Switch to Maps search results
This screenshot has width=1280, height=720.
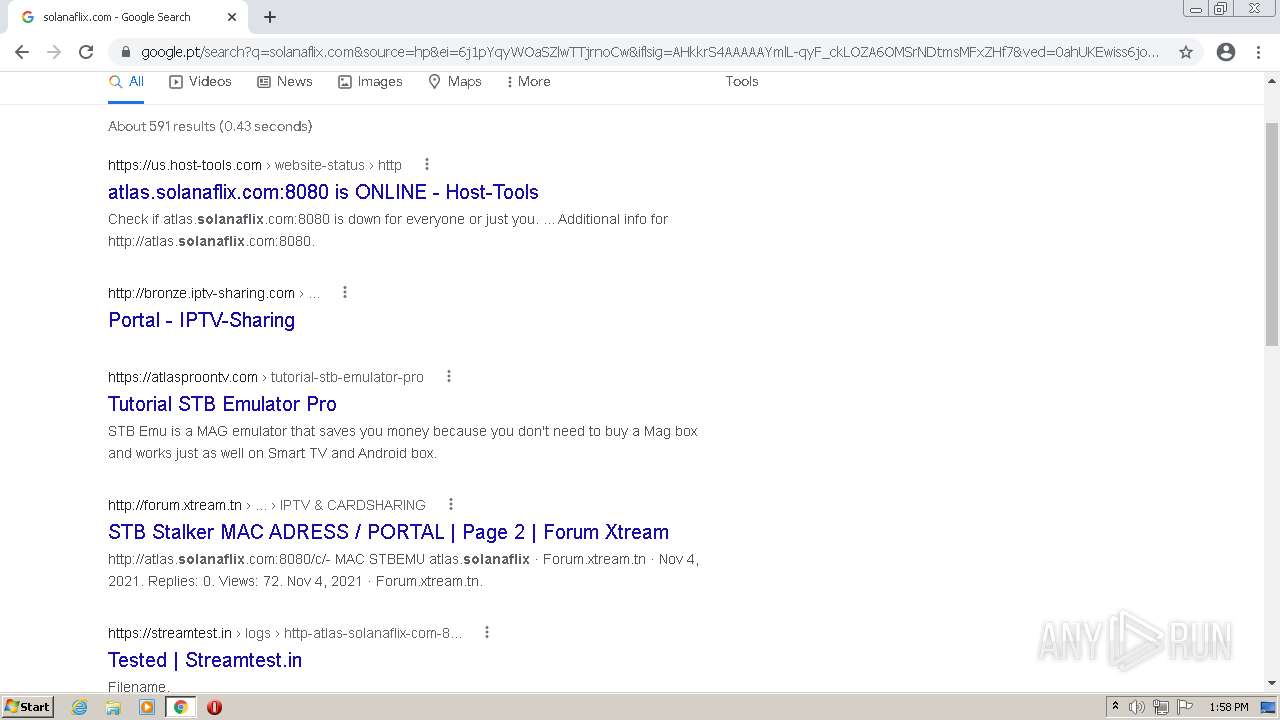pyautogui.click(x=455, y=82)
